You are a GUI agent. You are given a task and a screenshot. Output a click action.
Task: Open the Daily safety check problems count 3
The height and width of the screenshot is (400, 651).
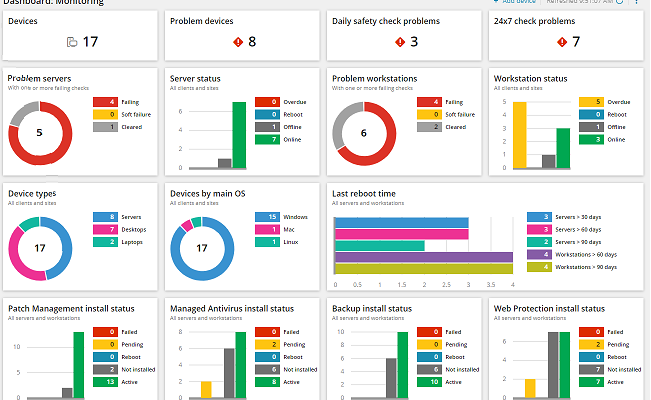414,42
